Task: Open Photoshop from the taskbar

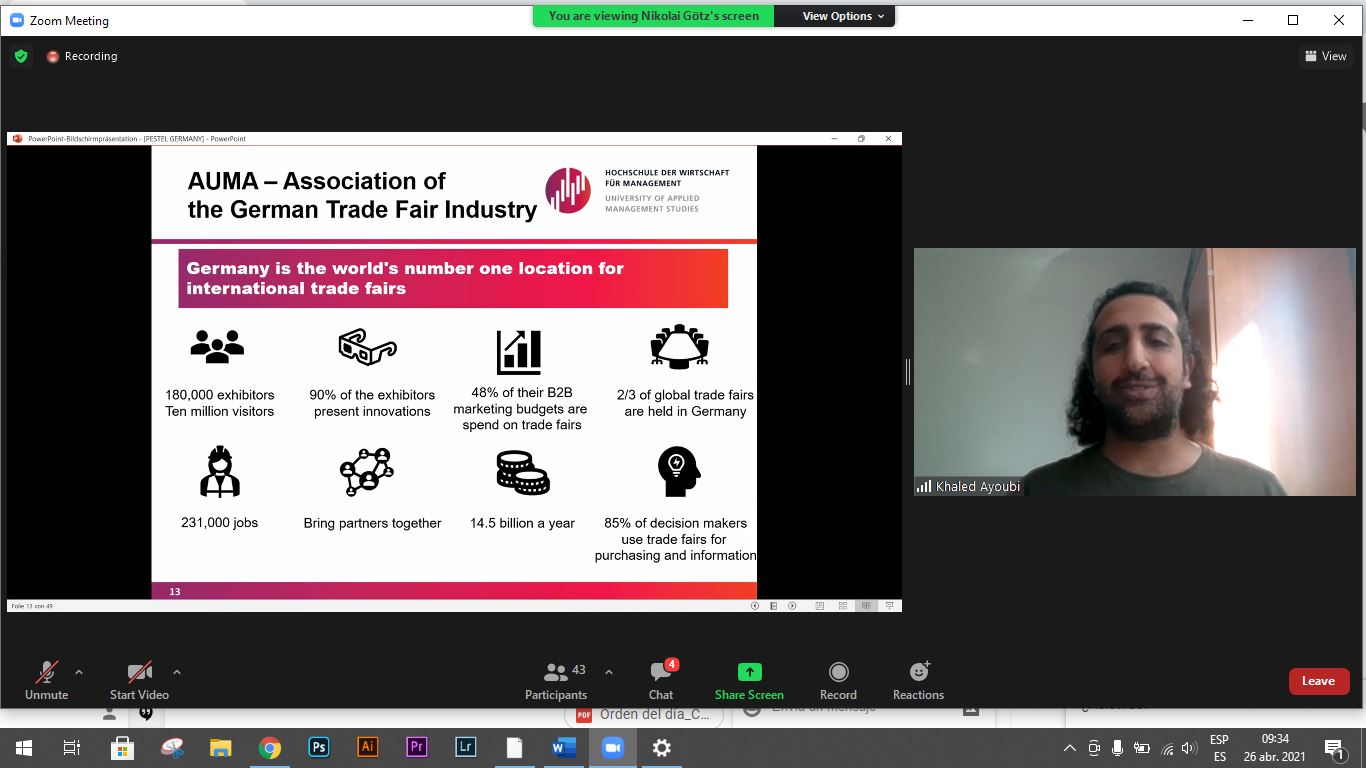Action: (x=319, y=747)
